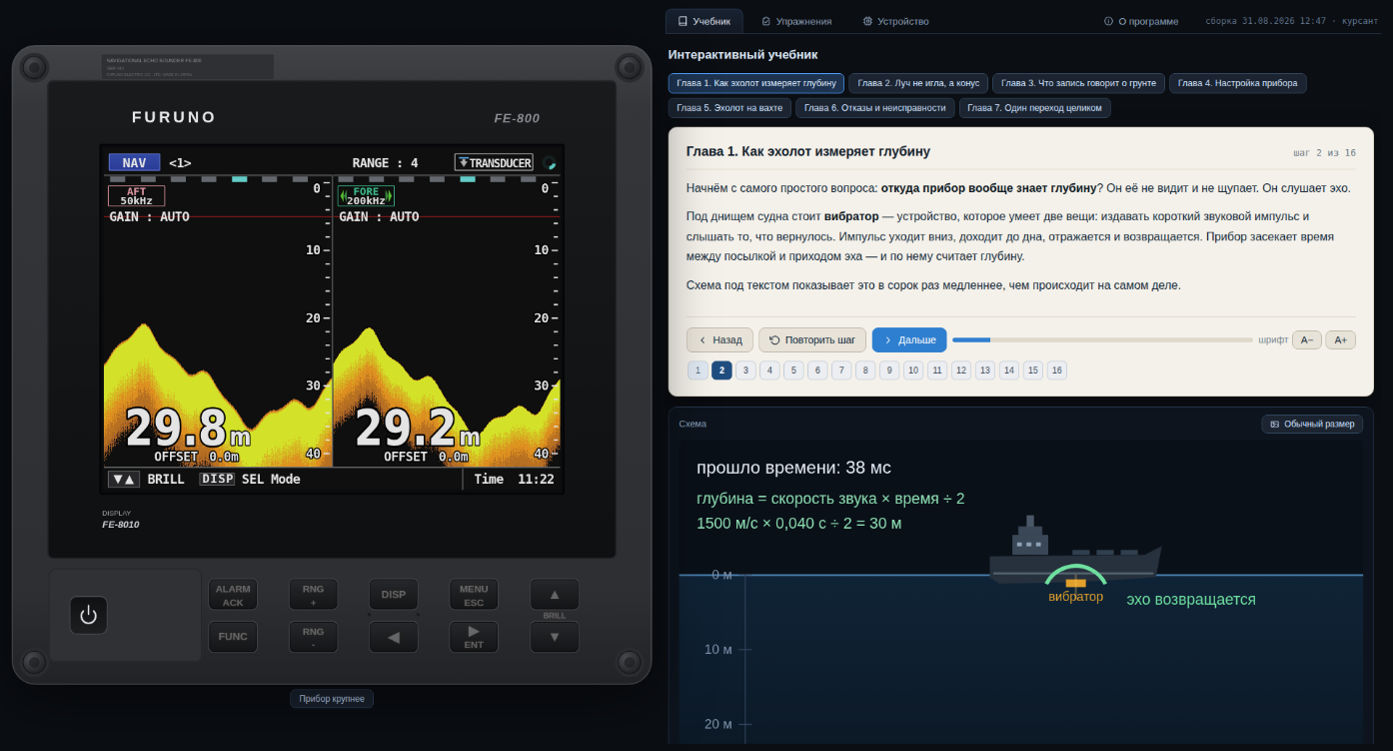Switch to the Упражнения tab
The height and width of the screenshot is (751, 1393).
pyautogui.click(x=796, y=21)
